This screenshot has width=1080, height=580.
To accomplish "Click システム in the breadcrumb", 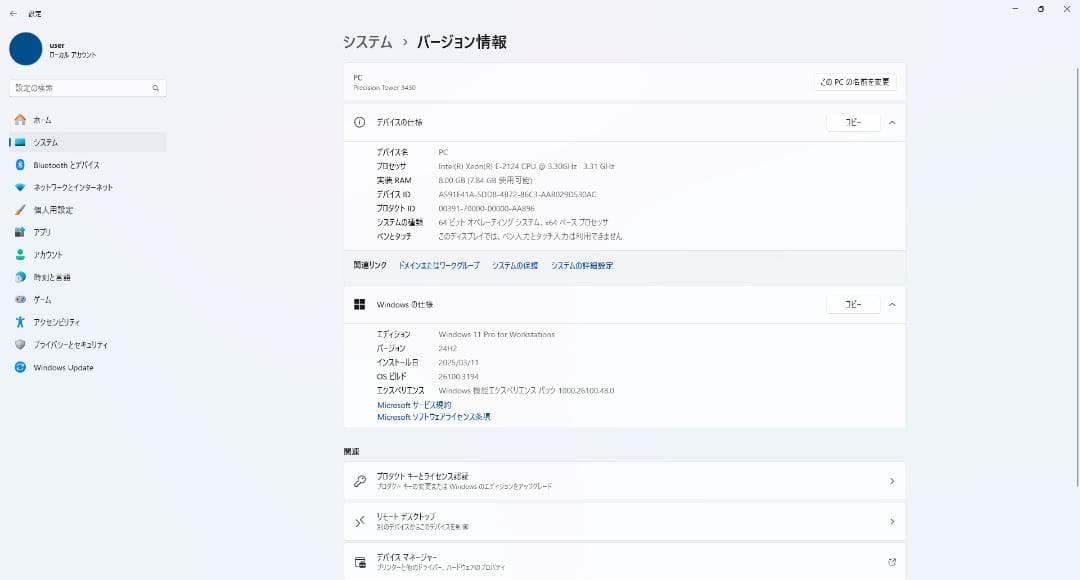I will [367, 42].
